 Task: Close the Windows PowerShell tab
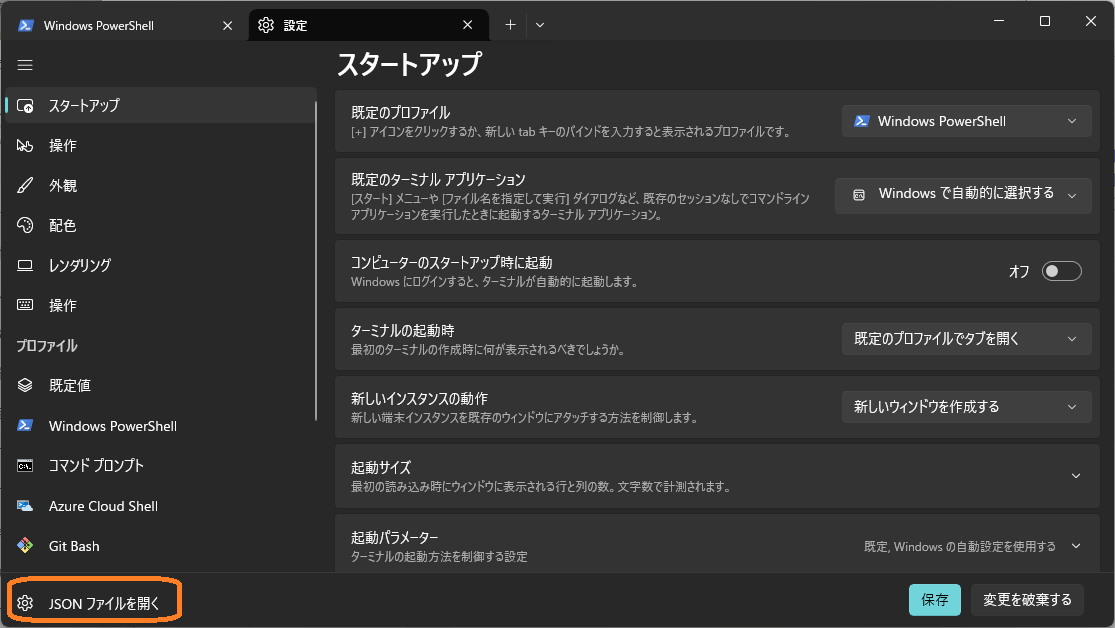coord(228,26)
